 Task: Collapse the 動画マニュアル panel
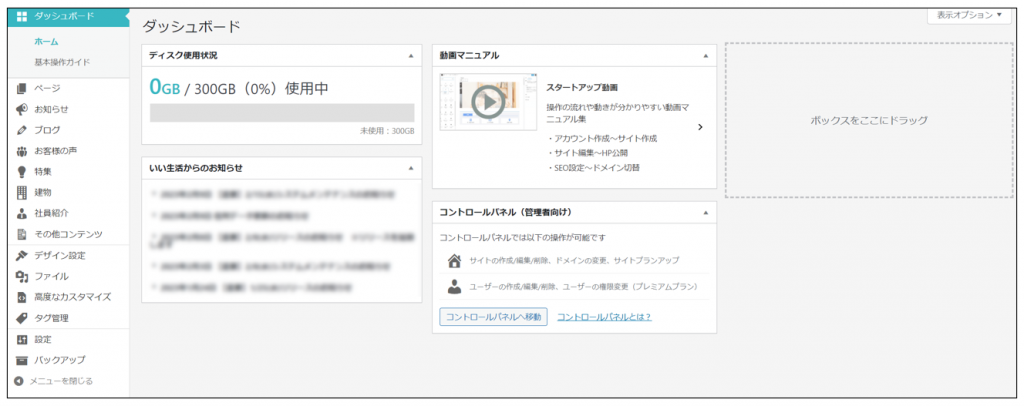706,56
